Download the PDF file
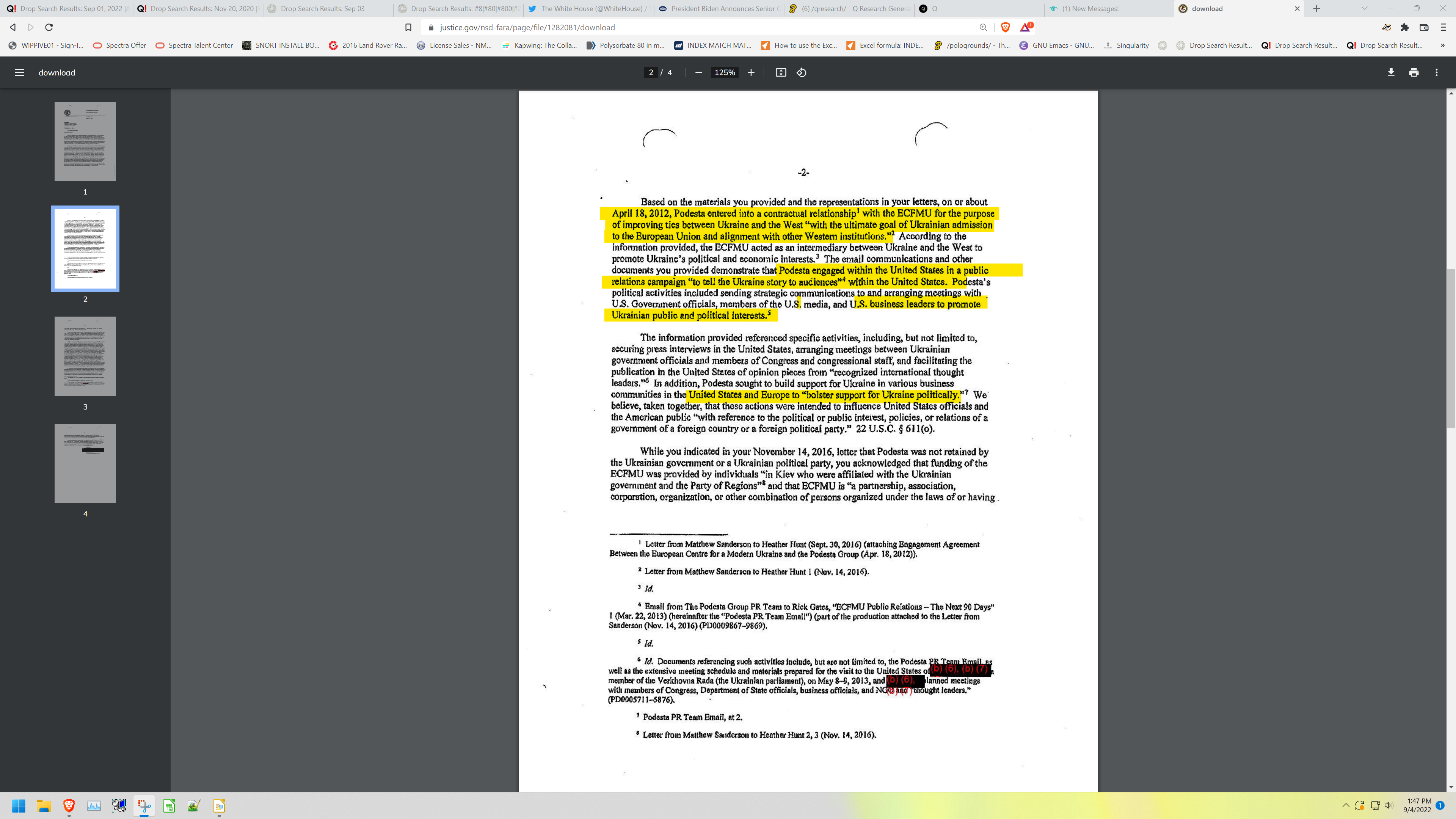Image resolution: width=1456 pixels, height=819 pixels. coord(1391,72)
